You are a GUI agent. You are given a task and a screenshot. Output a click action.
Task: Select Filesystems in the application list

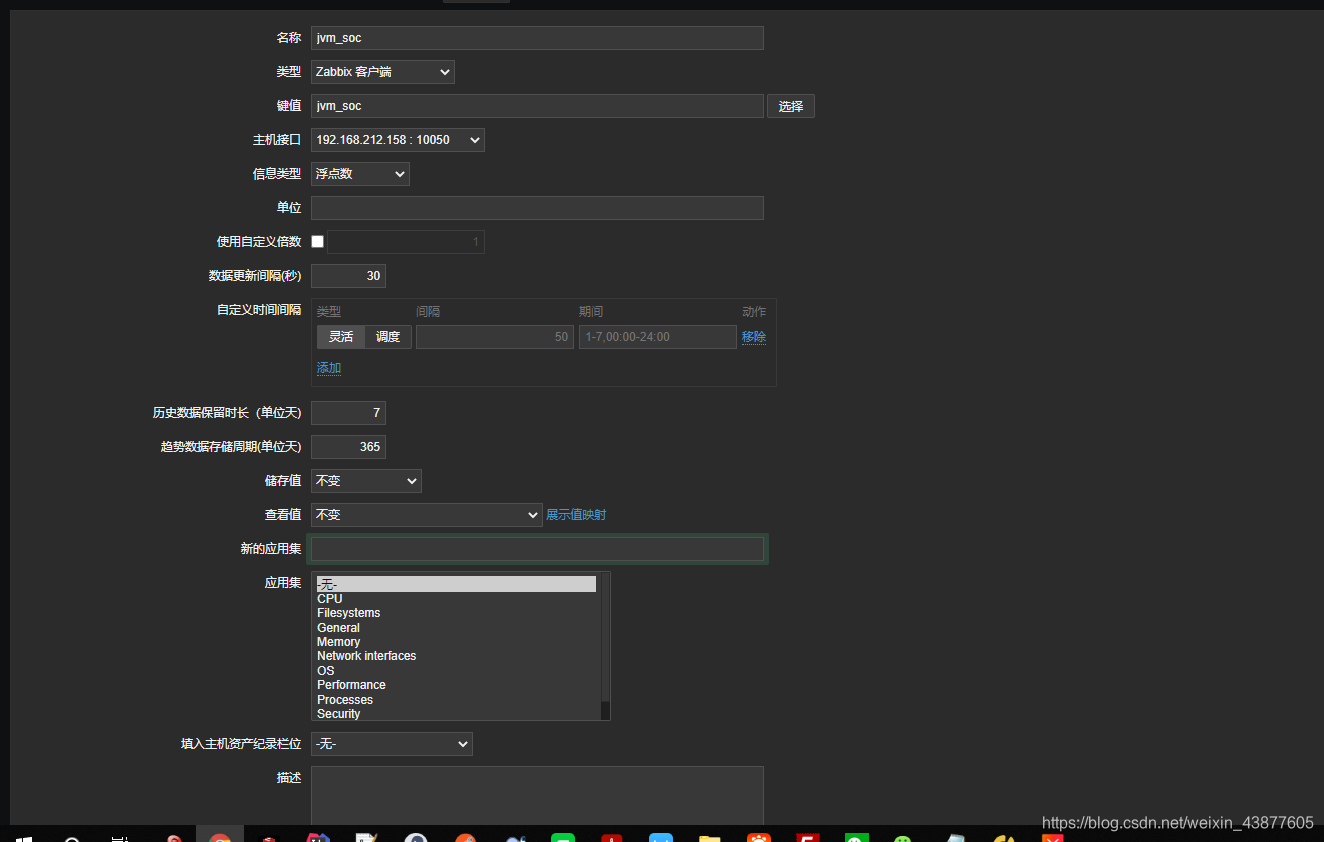pyautogui.click(x=456, y=613)
